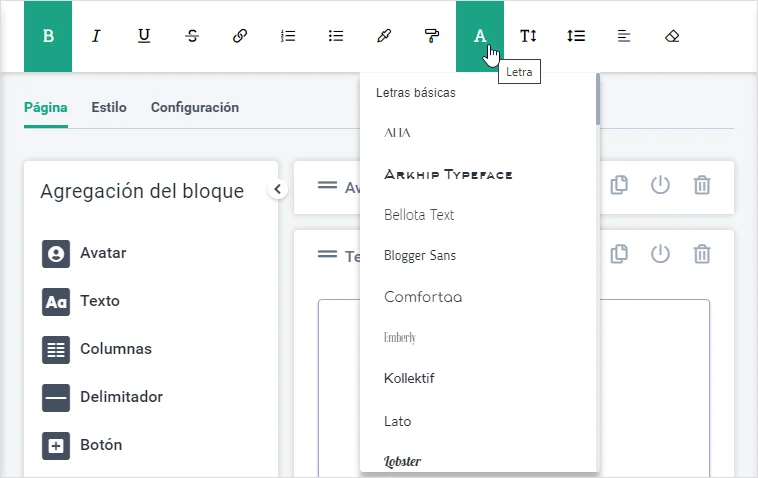Select the text color pen tool
The image size is (758, 478).
click(x=384, y=36)
